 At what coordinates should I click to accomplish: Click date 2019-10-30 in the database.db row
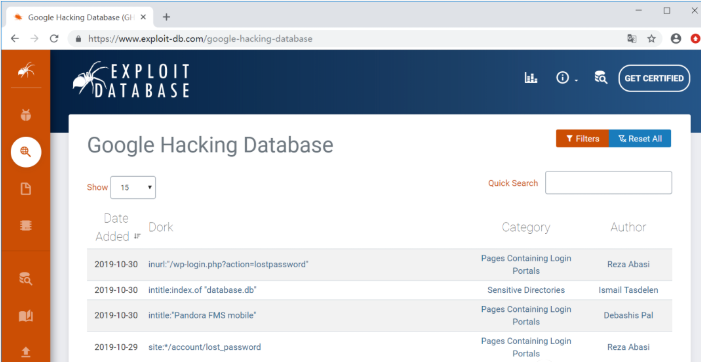(116, 290)
